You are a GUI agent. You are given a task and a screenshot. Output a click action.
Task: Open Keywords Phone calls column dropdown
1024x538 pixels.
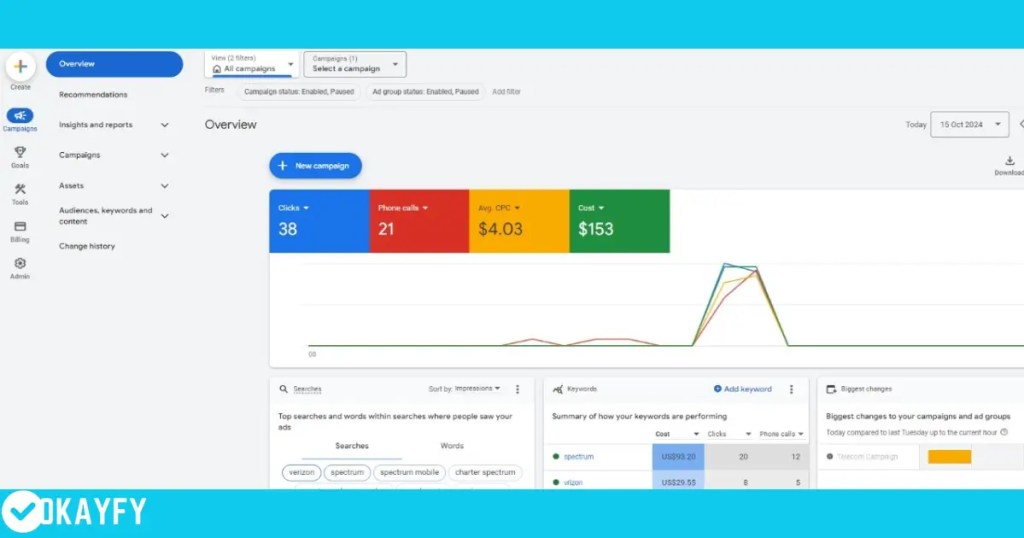pos(801,434)
